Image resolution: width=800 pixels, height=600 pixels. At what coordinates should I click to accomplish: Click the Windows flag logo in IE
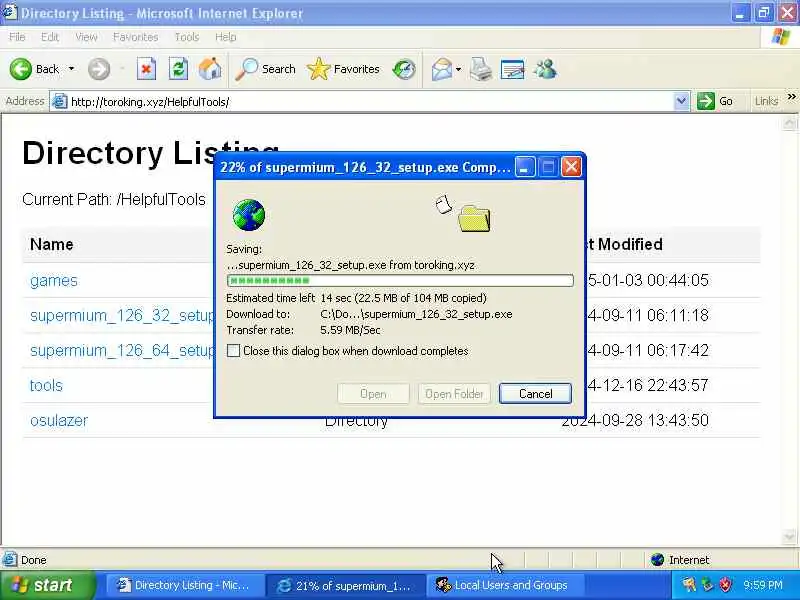[x=780, y=37]
